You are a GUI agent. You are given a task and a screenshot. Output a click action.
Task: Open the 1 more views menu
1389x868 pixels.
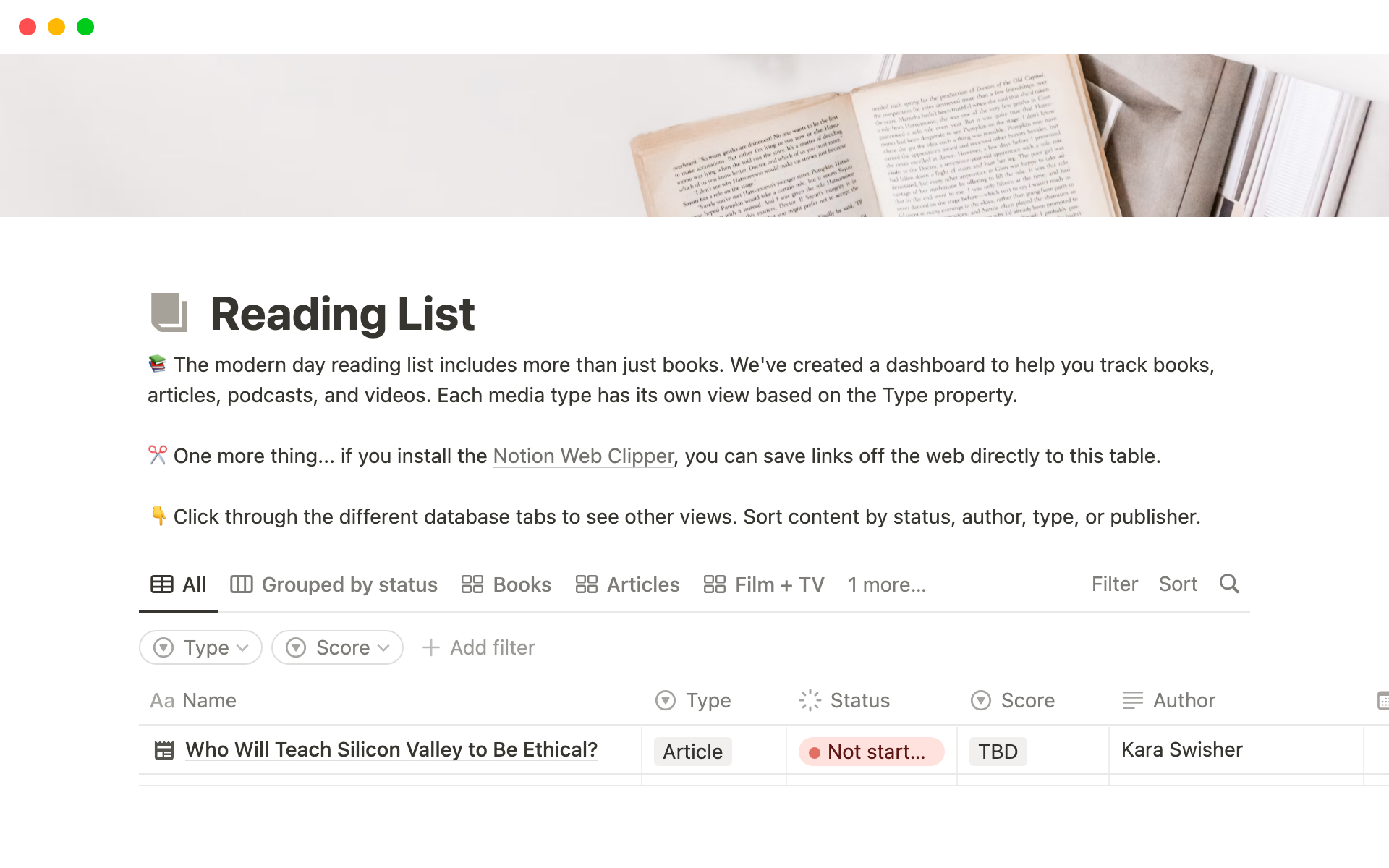click(886, 584)
